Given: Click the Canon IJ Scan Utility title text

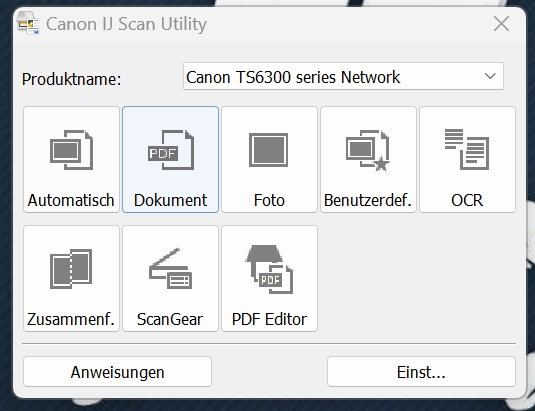Looking at the screenshot, I should tap(126, 24).
